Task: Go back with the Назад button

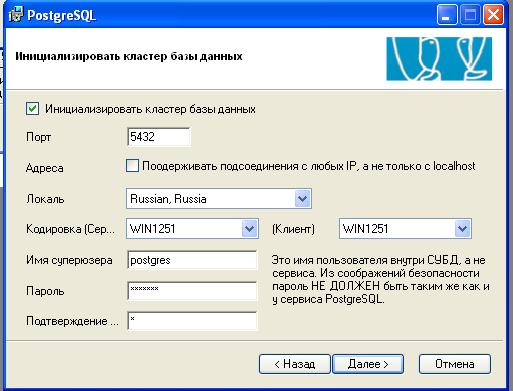Action: point(295,364)
